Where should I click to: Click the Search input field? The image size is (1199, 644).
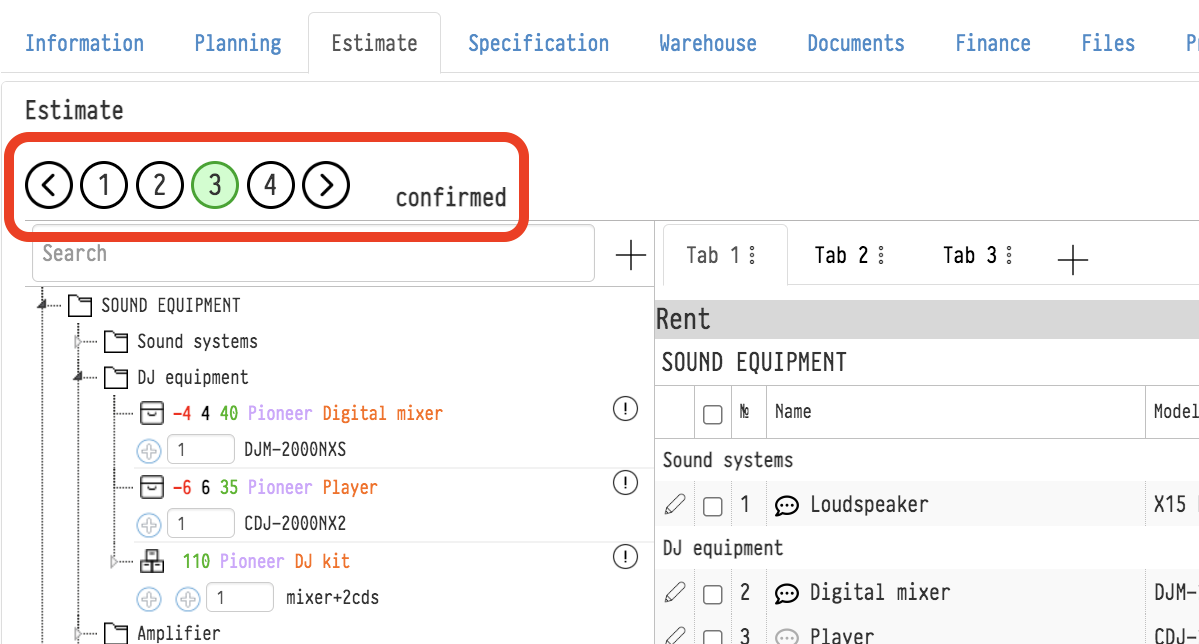pos(313,254)
